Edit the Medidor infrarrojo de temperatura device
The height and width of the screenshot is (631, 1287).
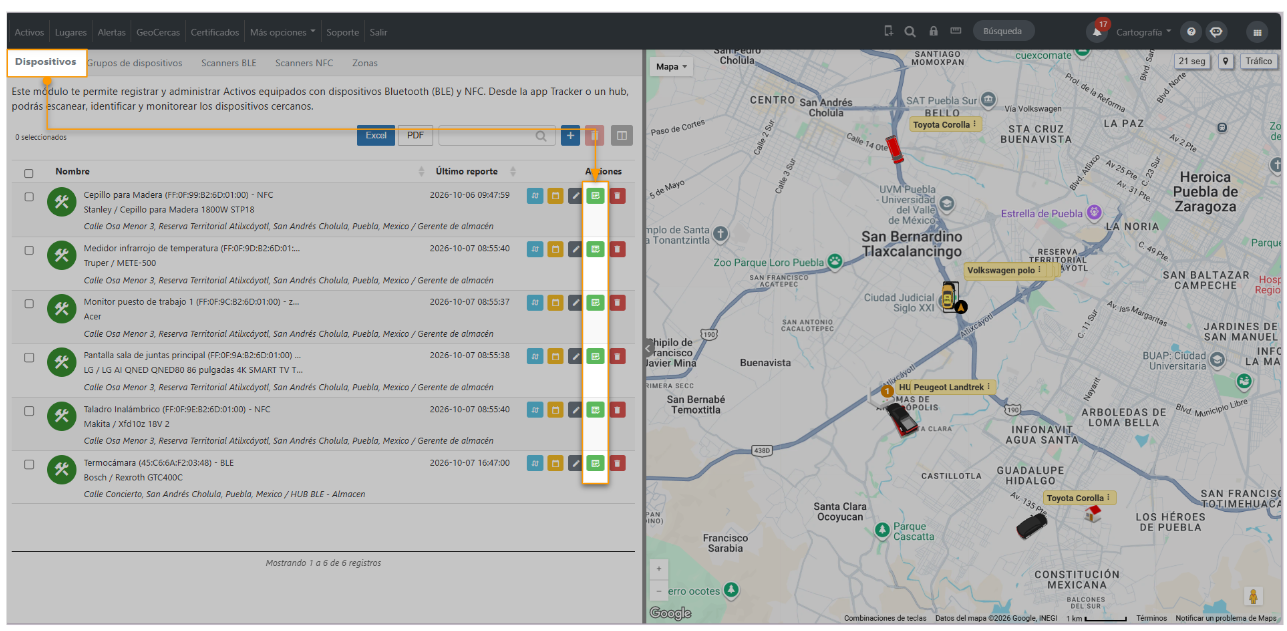point(575,249)
